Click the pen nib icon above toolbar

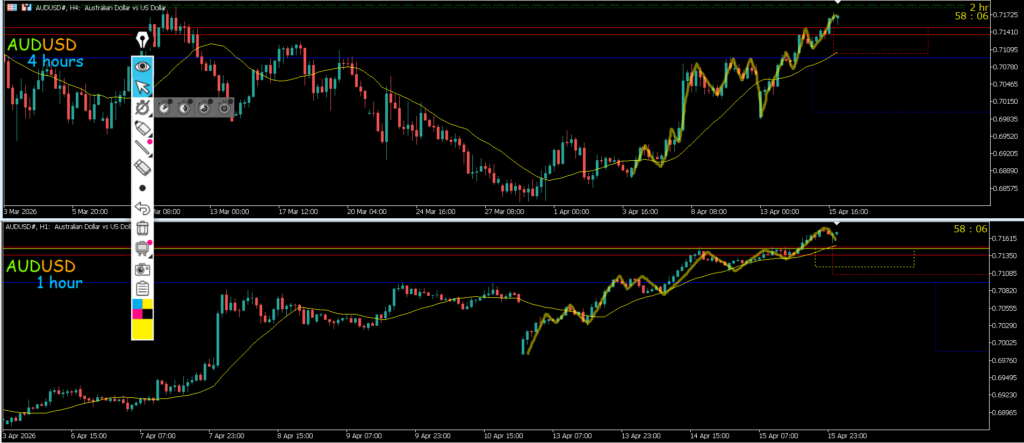point(143,41)
